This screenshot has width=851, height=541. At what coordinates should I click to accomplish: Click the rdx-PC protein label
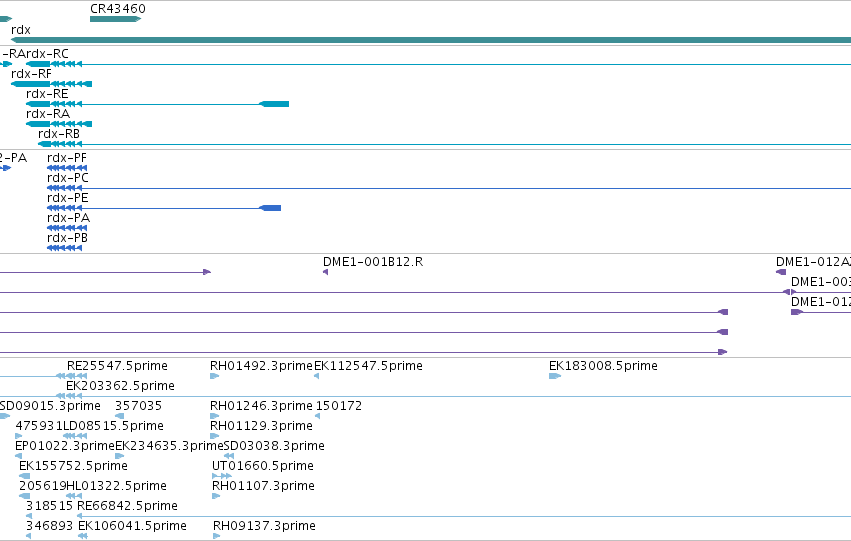pyautogui.click(x=68, y=178)
